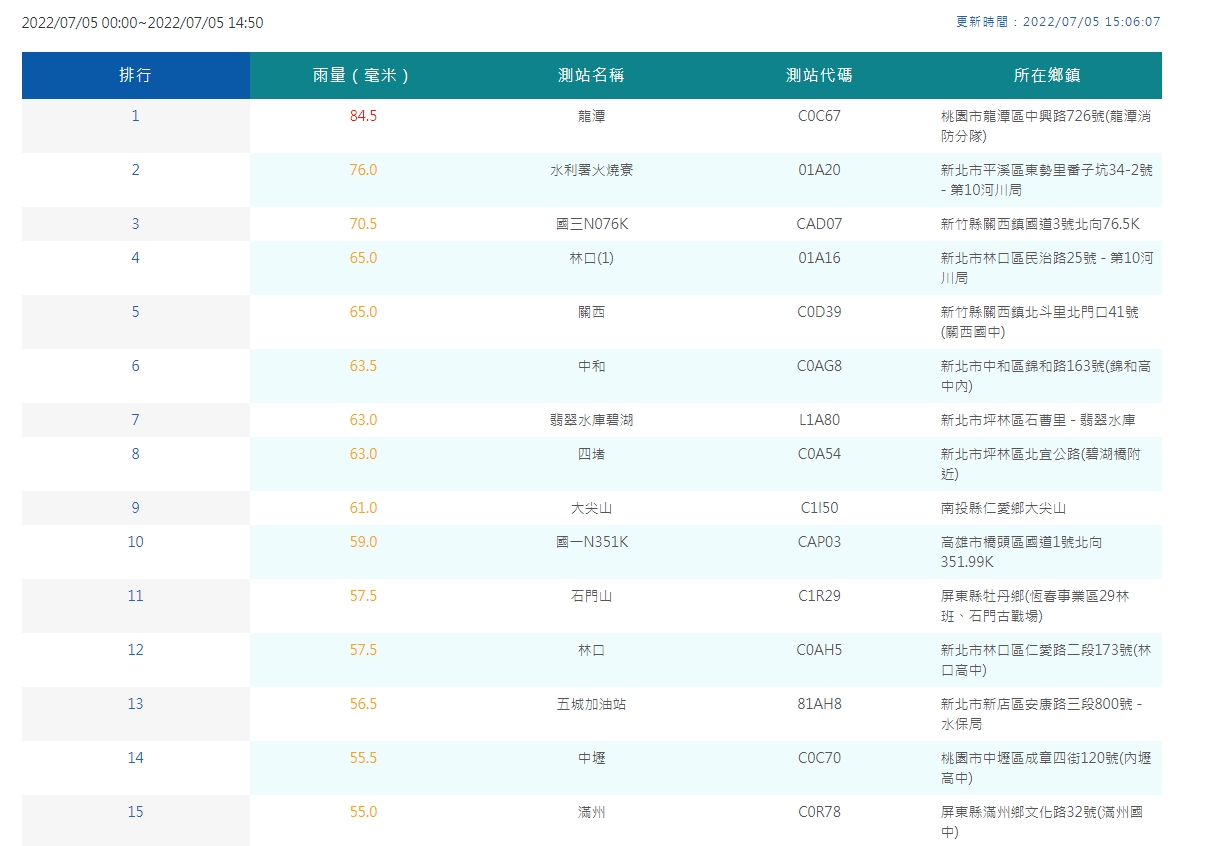Click station code L1A80
The width and height of the screenshot is (1211, 846).
(x=819, y=420)
